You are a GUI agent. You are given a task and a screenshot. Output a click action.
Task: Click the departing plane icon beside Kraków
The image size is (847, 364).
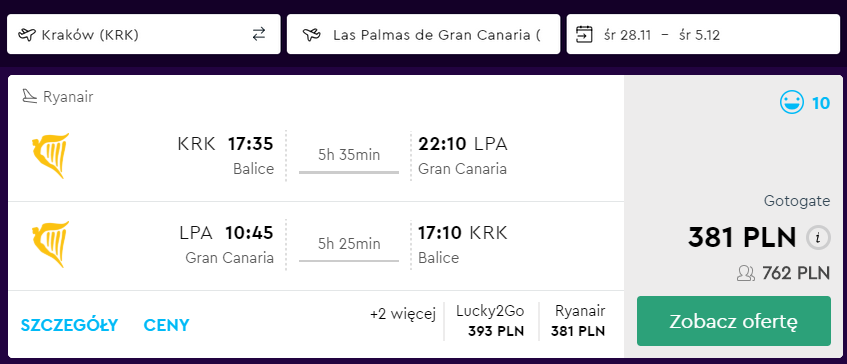pyautogui.click(x=26, y=35)
